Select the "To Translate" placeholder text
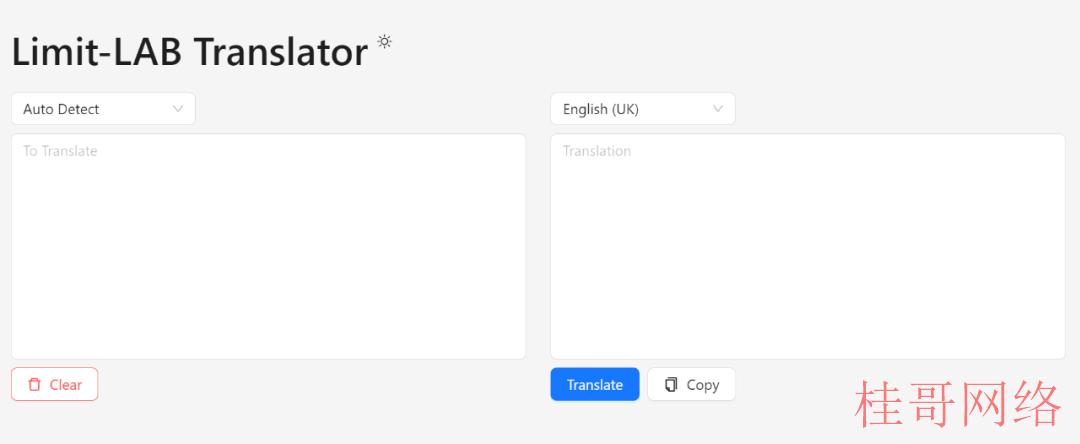1080x444 pixels. 60,151
